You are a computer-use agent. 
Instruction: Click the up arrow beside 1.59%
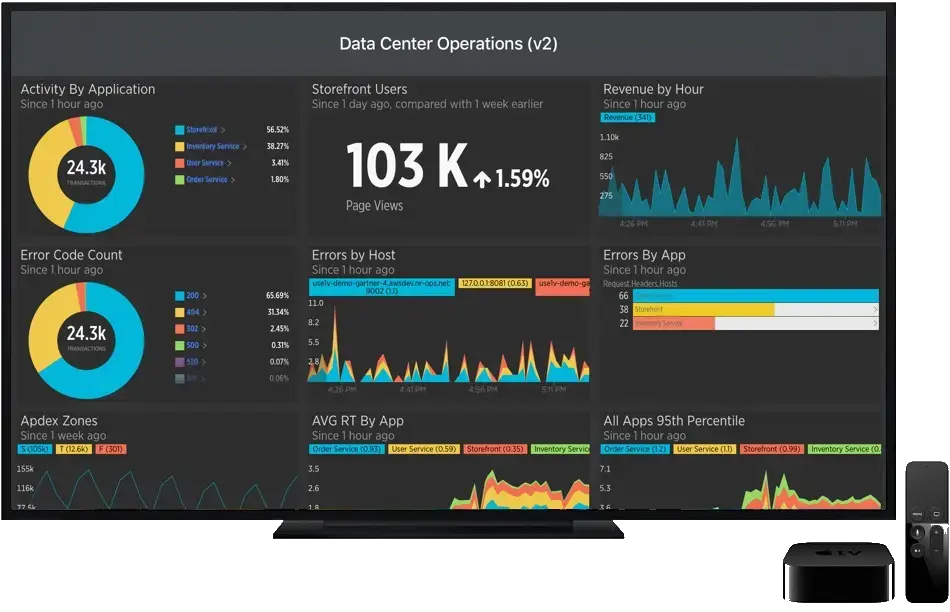click(x=483, y=180)
